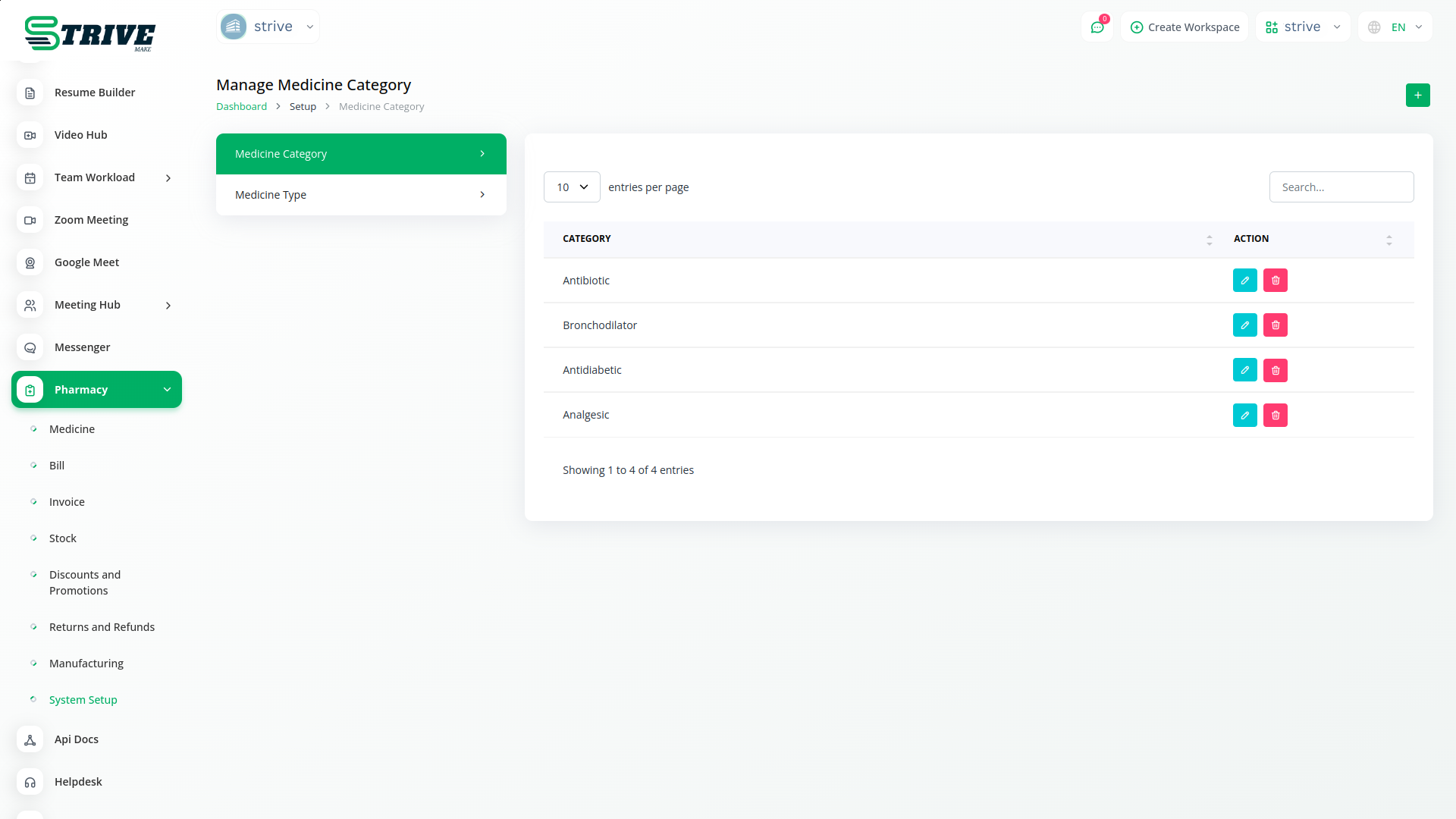Viewport: 1456px width, 819px height.
Task: Open the entries per page dropdown
Action: pos(572,187)
